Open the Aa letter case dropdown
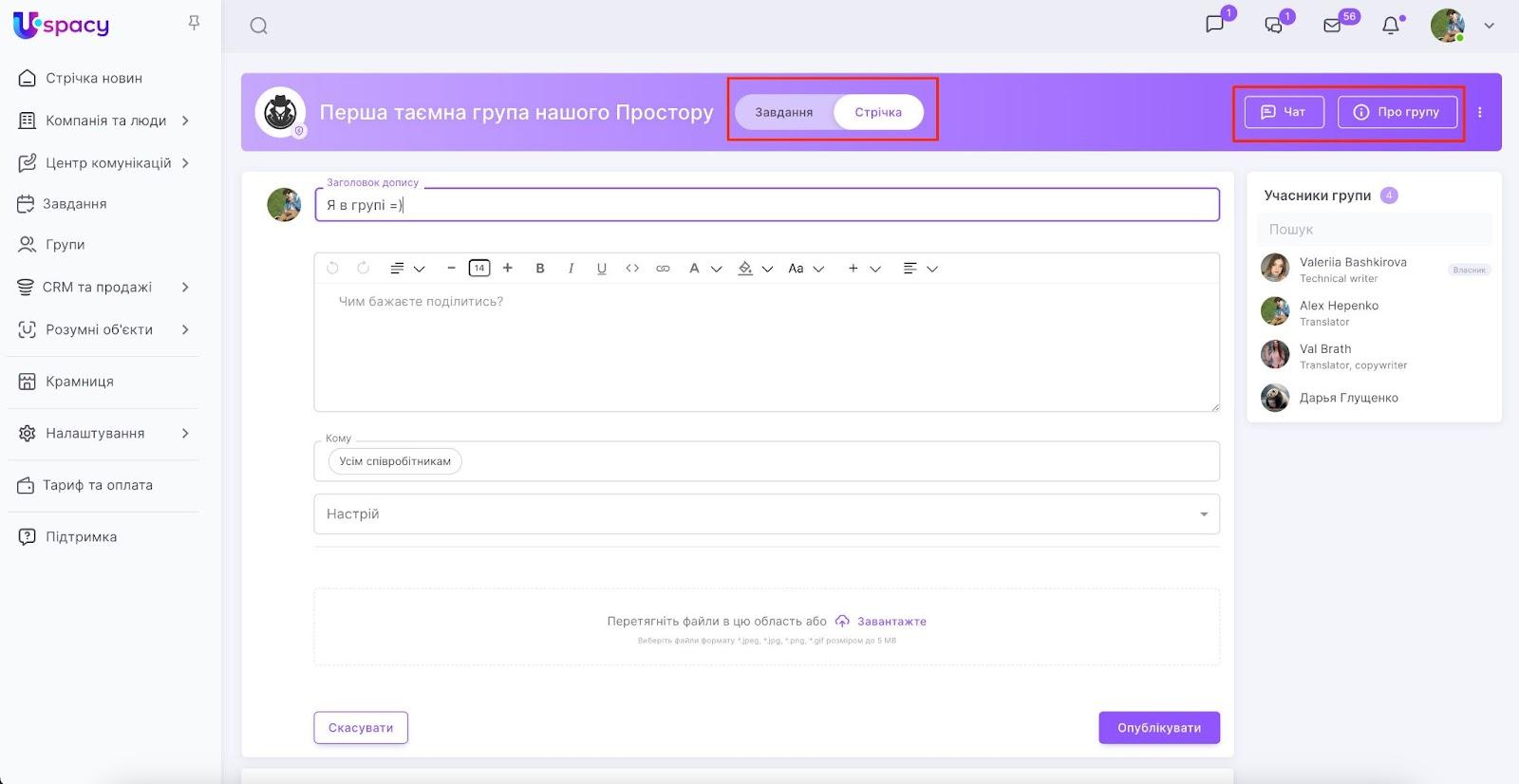This screenshot has width=1519, height=784. click(x=806, y=269)
